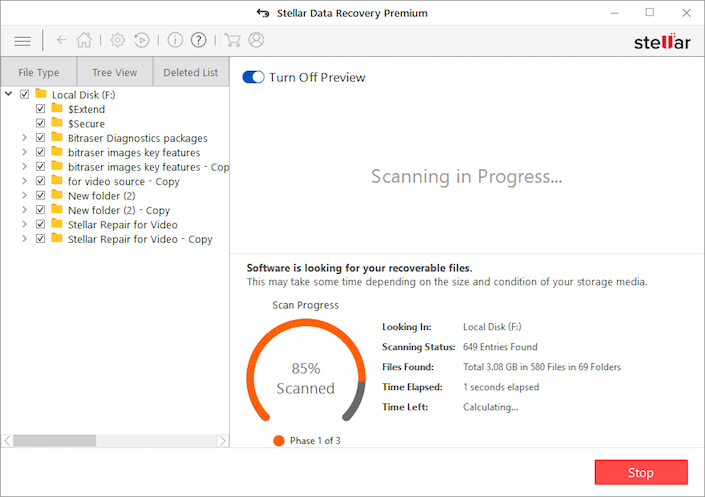Viewport: 705px width, 497px height.
Task: Expand Bitraser Diagnostics packages folder
Action: pyautogui.click(x=25, y=138)
